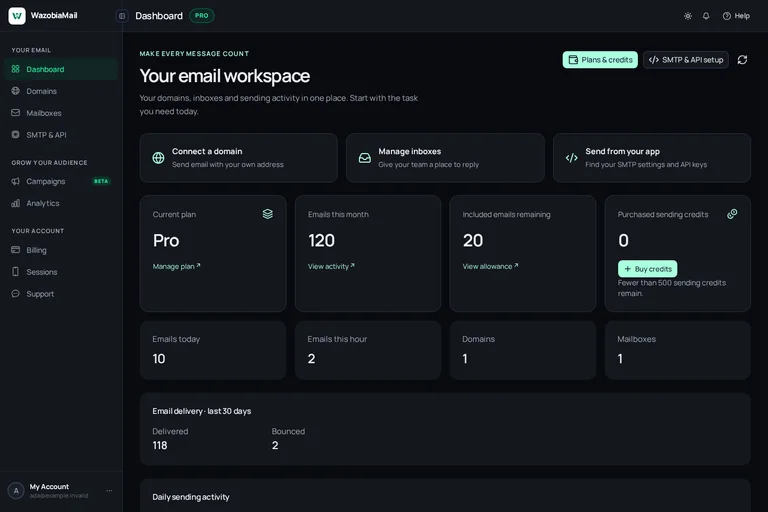
Task: Click the code brackets icon on Send from your app
Action: tap(572, 158)
